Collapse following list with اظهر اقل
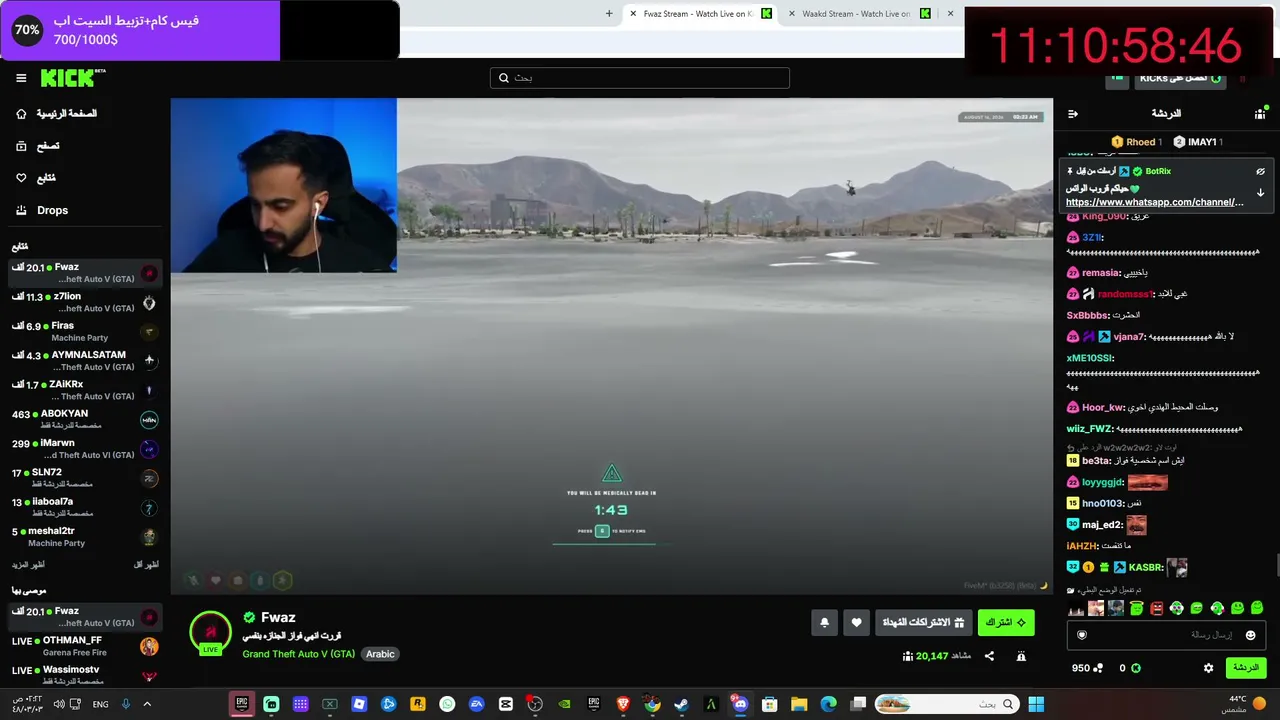 (x=147, y=565)
